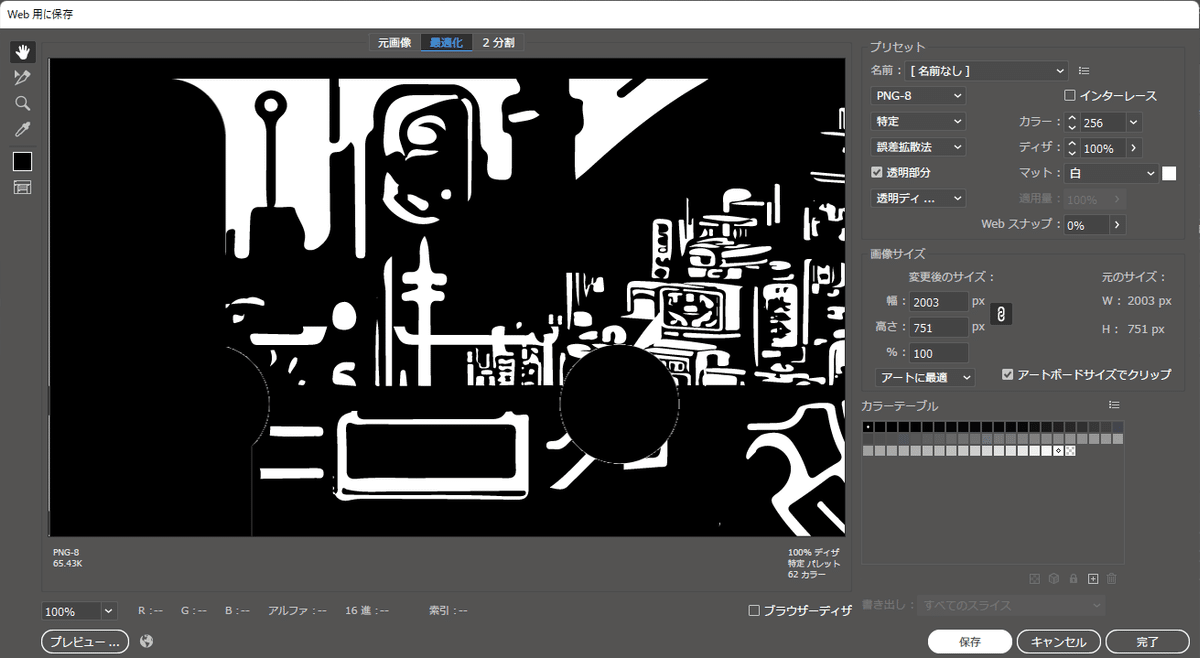
Task: Click the Web スナップ 0% field
Action: click(x=1086, y=225)
